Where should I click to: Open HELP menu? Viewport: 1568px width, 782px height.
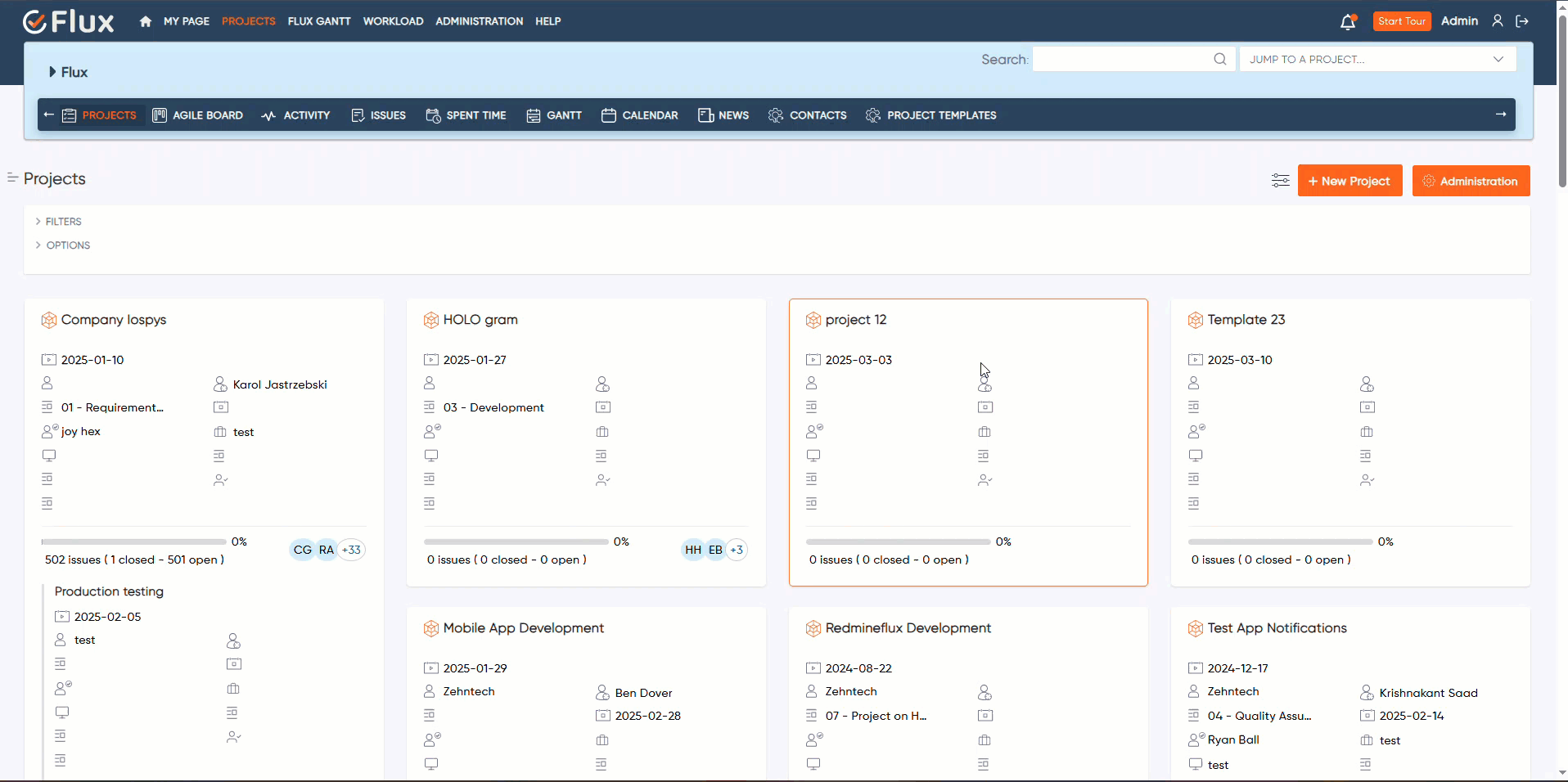coord(548,21)
